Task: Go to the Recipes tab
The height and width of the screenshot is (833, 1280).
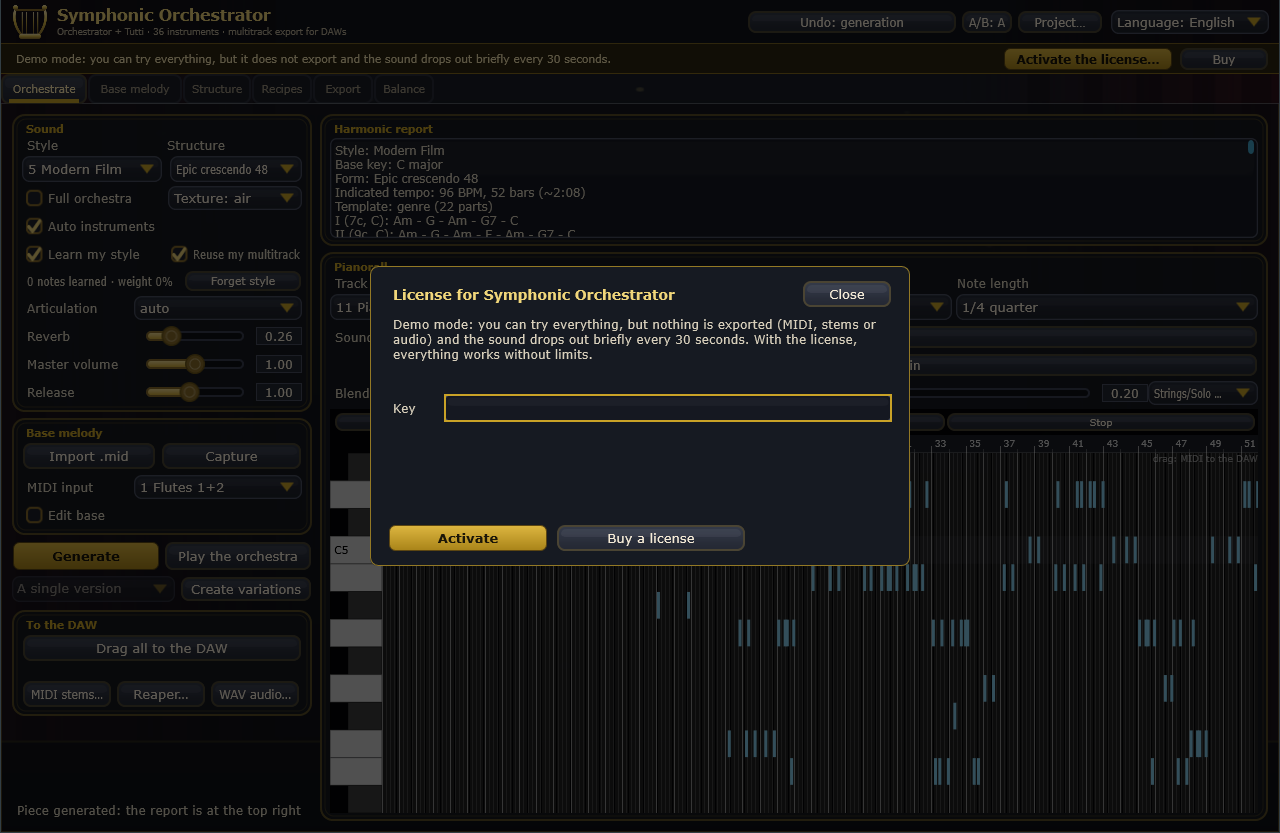Action: (282, 89)
